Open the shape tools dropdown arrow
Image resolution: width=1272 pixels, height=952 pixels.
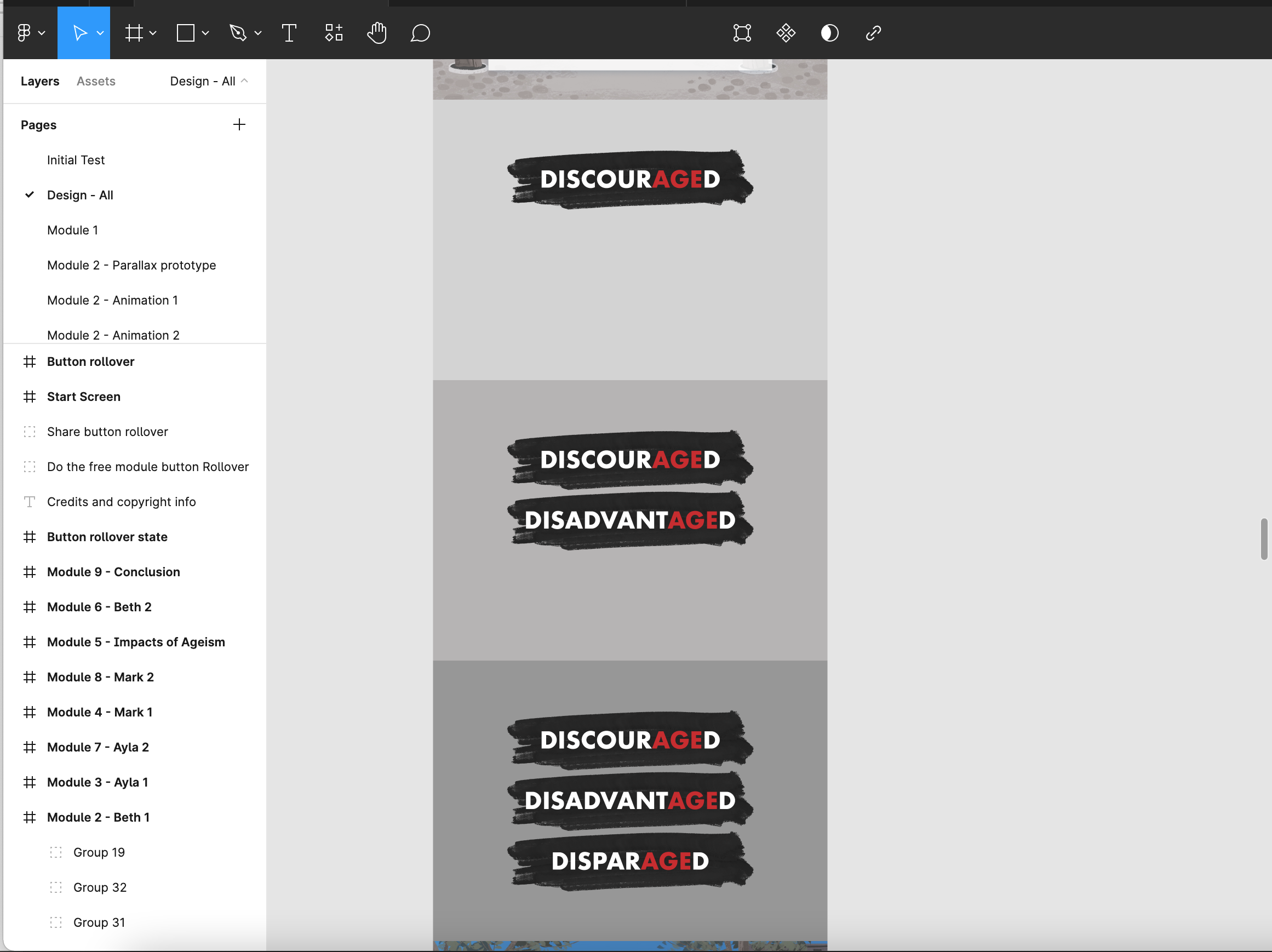tap(205, 33)
